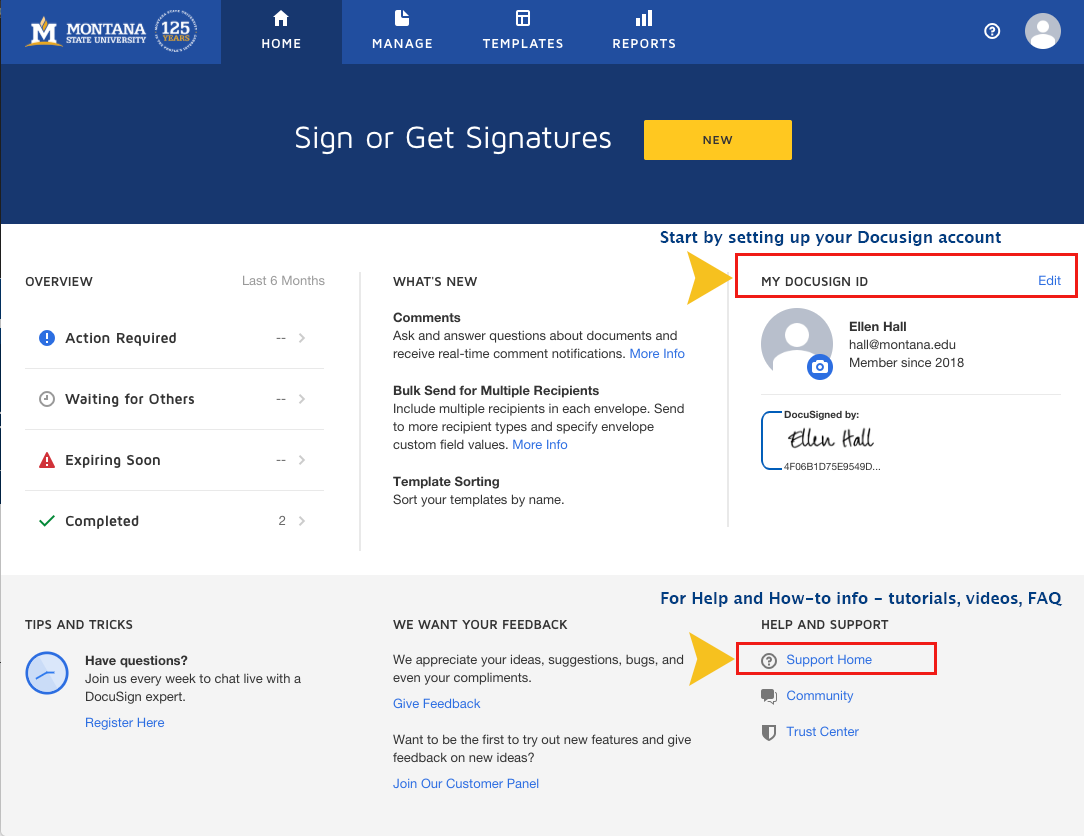
Task: Click the Community chat bubble icon
Action: pos(769,696)
